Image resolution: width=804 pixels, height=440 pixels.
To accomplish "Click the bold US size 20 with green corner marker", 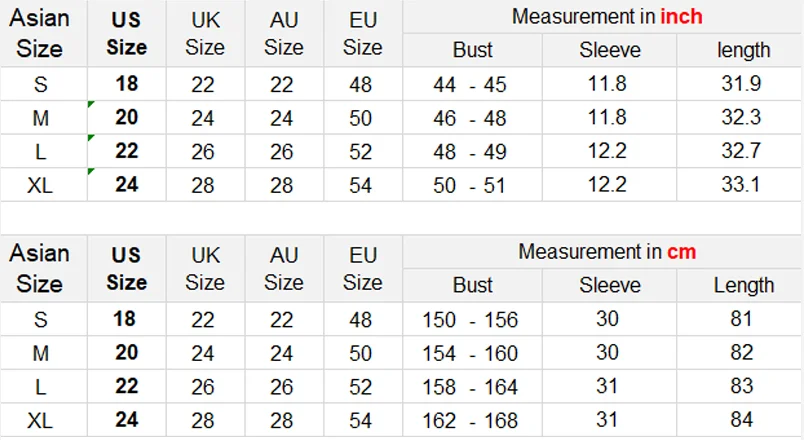I will click(127, 117).
